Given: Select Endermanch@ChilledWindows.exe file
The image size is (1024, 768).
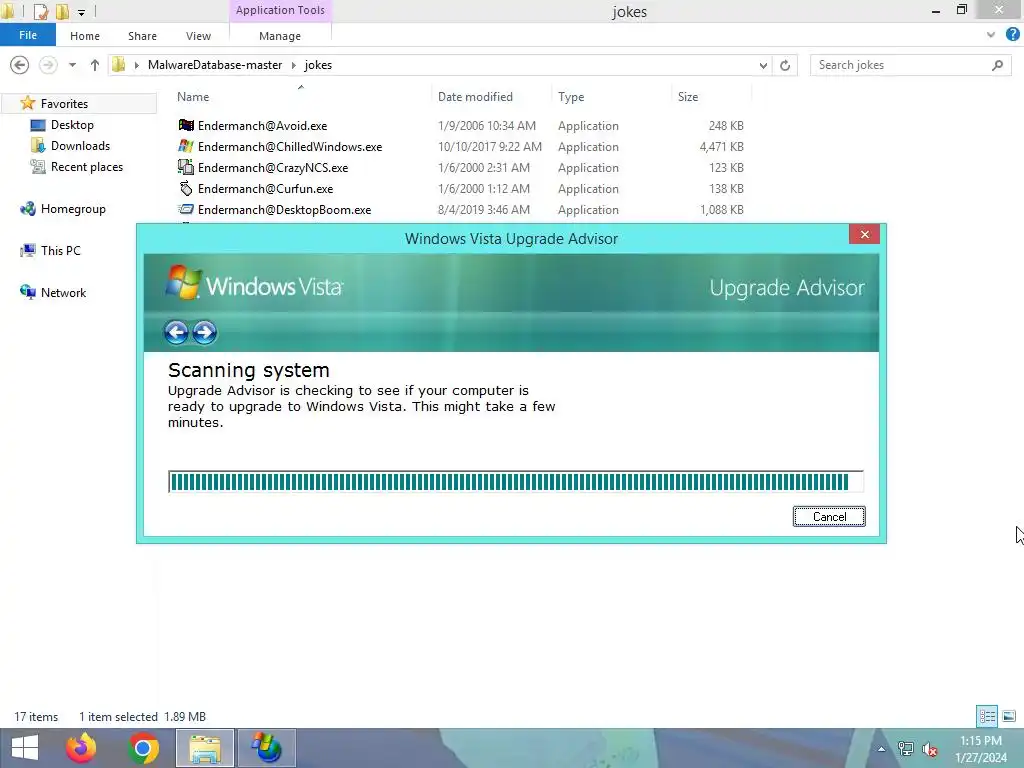Looking at the screenshot, I should pos(290,146).
